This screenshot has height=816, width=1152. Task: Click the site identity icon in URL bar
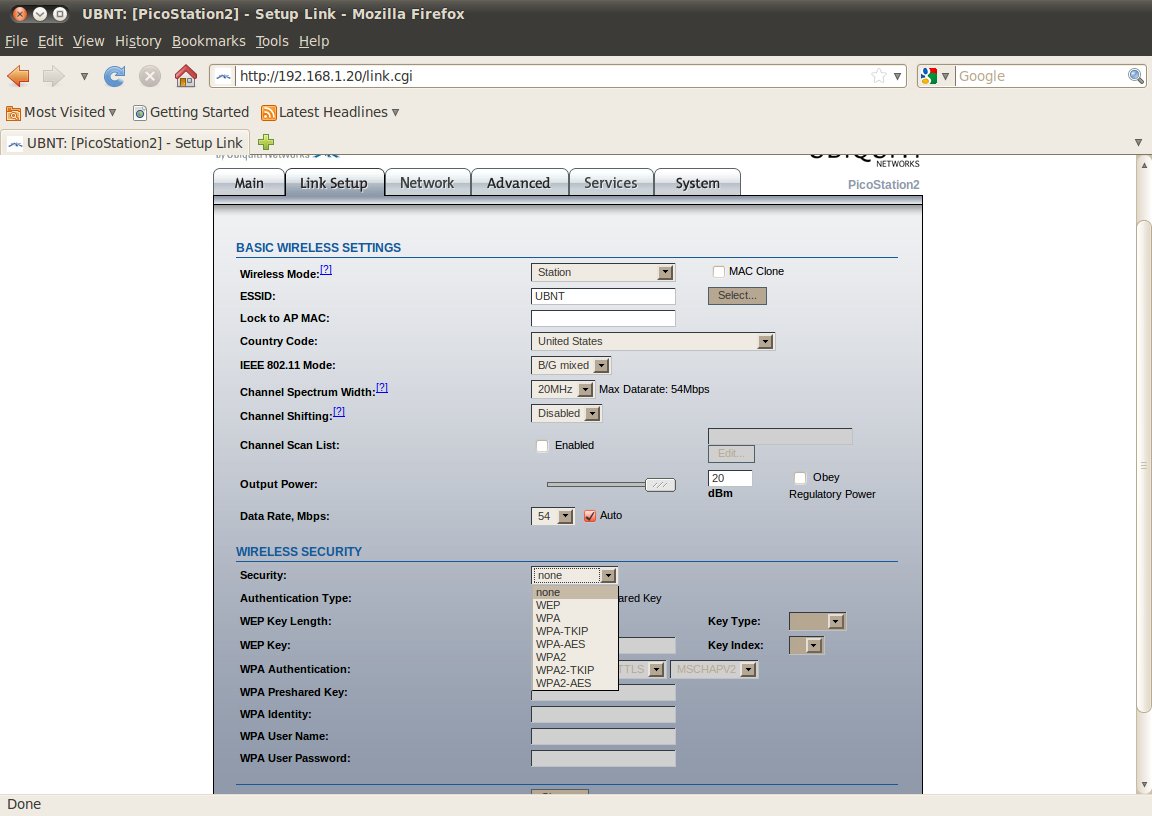[223, 76]
